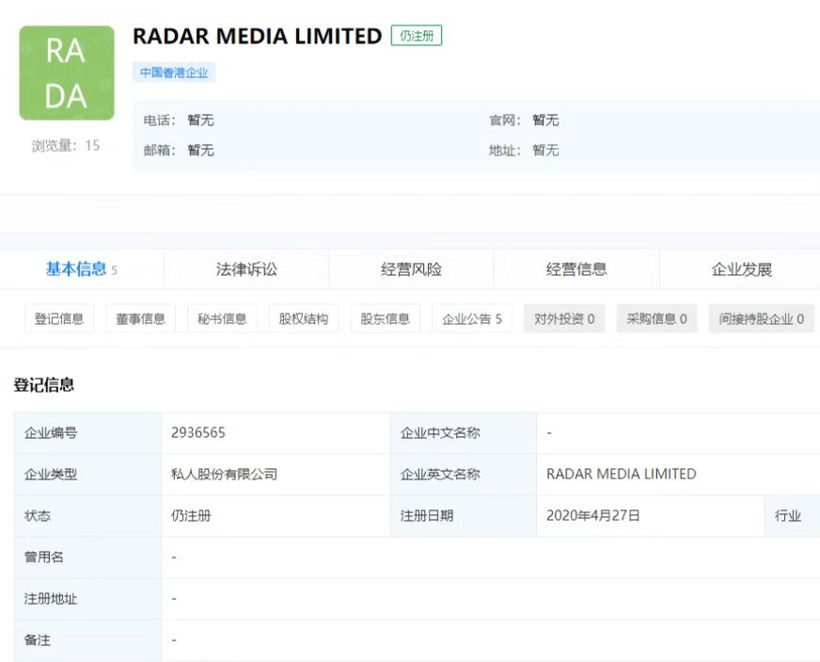The image size is (820, 662).
Task: Open the 经营信息 tab
Action: [576, 269]
